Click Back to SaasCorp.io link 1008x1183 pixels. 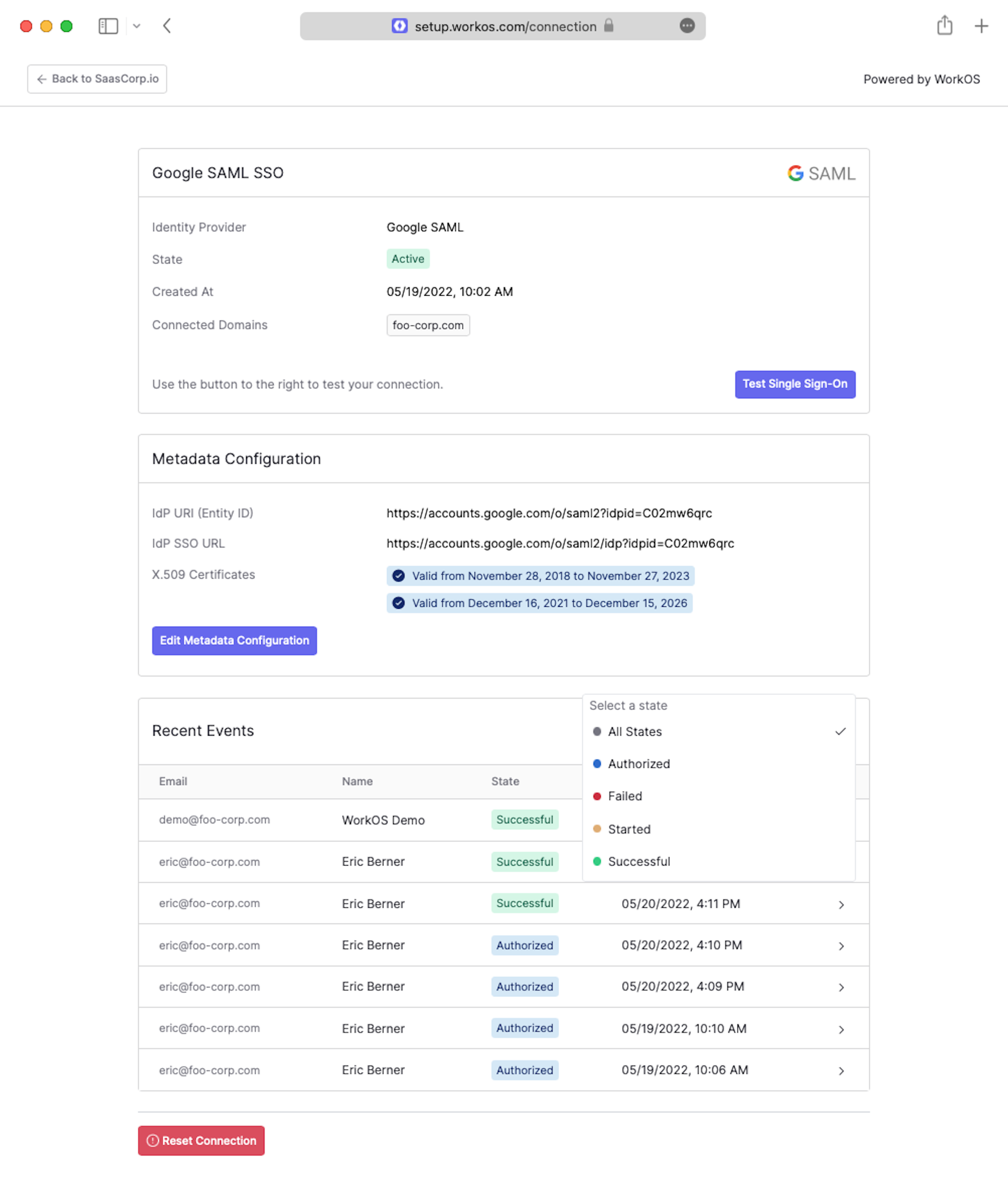pos(97,78)
